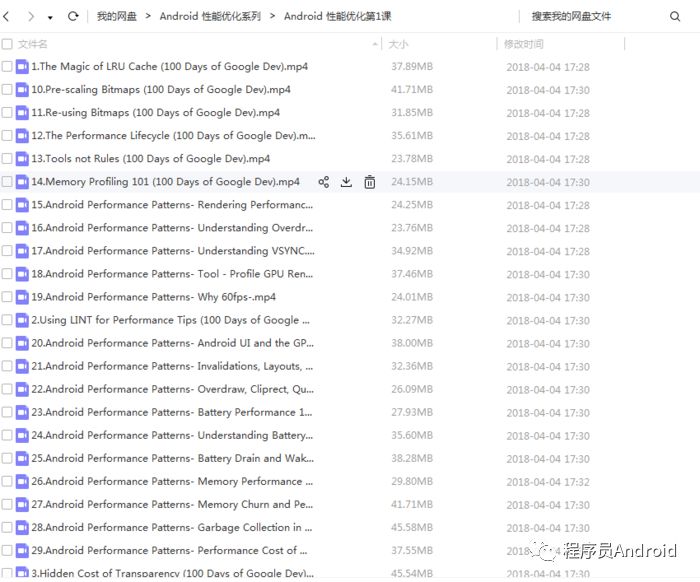Sort by the 文件名 column header
The width and height of the screenshot is (700, 582).
pos(32,44)
